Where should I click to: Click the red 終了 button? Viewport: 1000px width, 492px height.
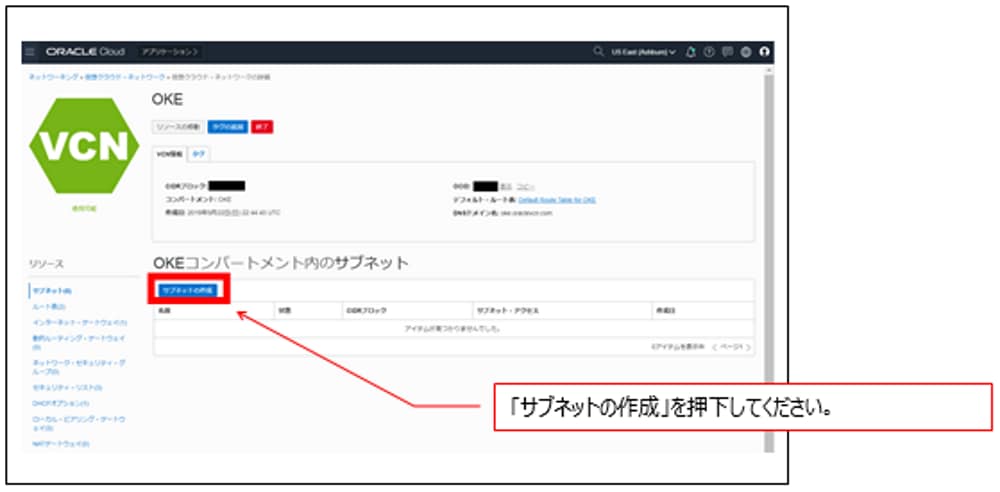pos(262,127)
